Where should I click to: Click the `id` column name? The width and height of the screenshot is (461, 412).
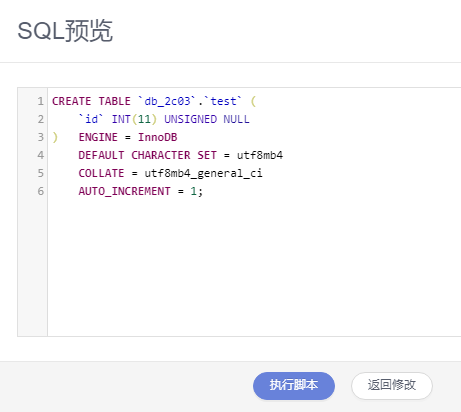tap(91, 119)
